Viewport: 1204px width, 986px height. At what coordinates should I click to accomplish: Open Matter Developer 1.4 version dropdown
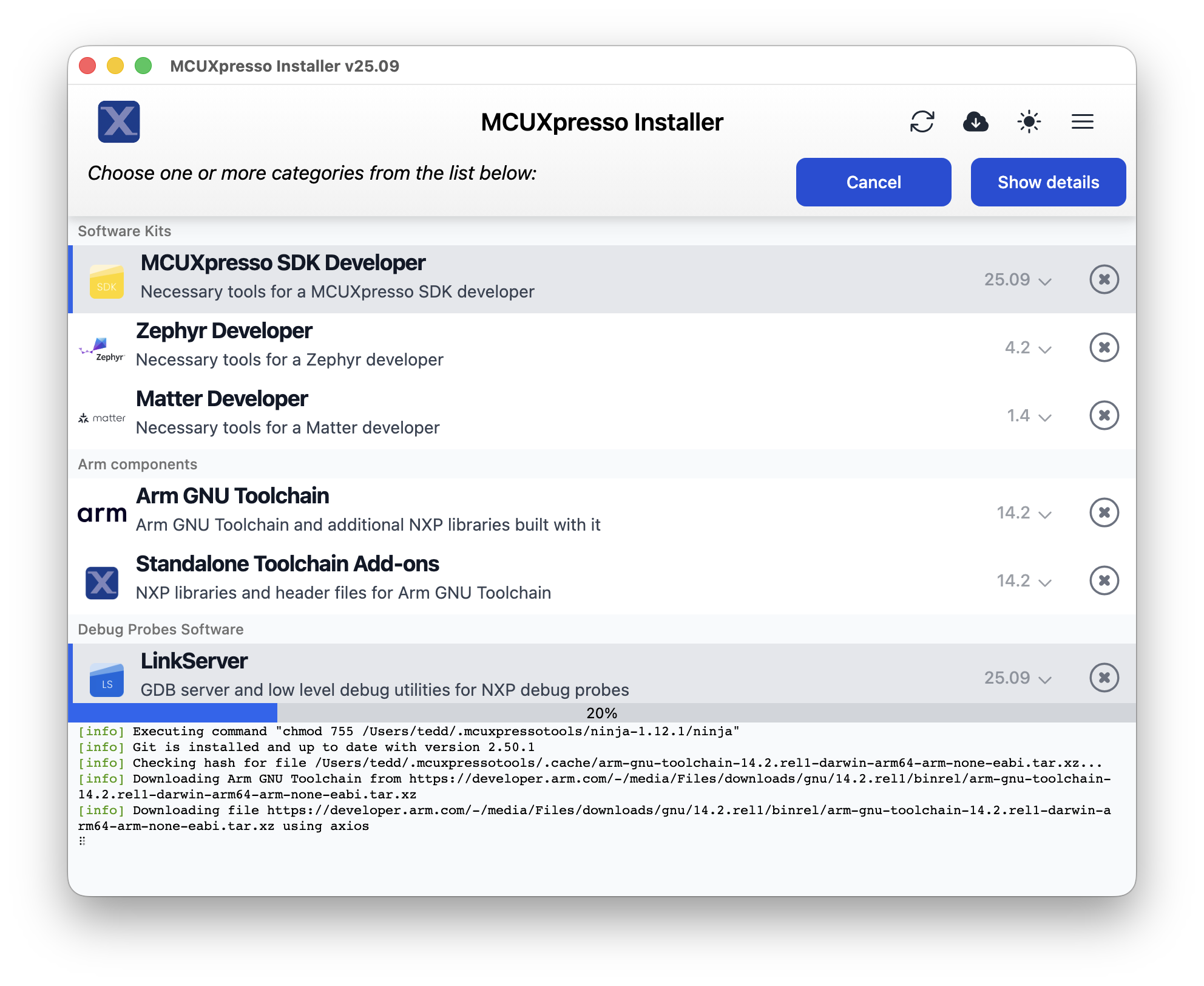click(x=1029, y=415)
